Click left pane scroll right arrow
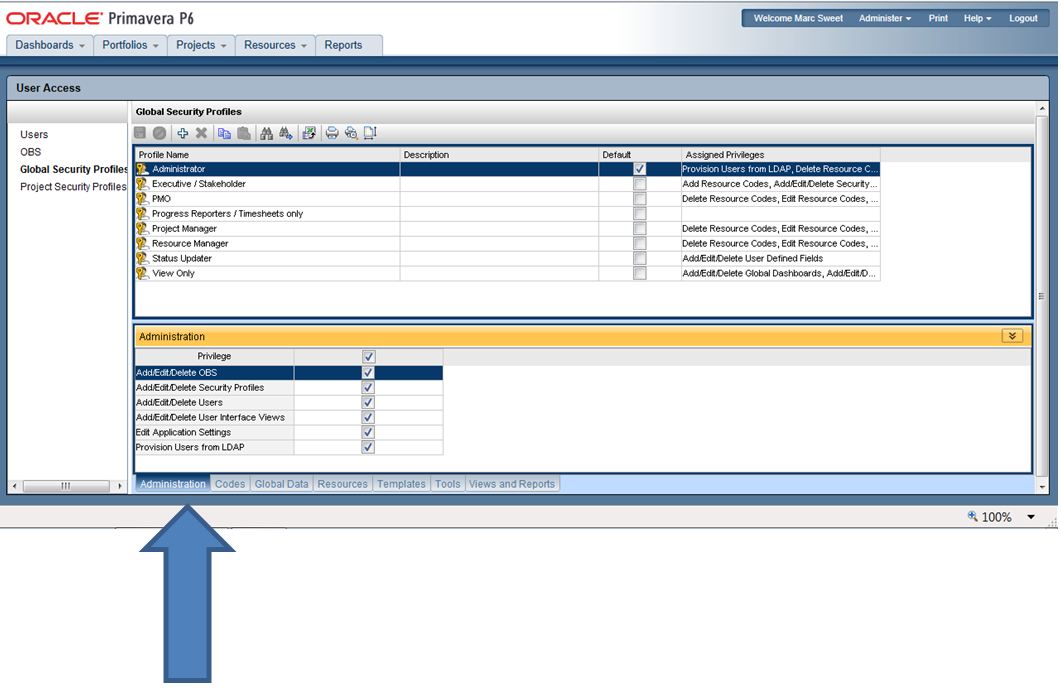1061x688 pixels. tap(120, 486)
